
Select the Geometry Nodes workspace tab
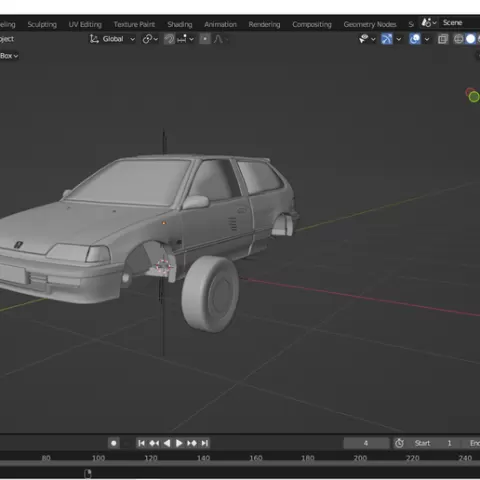point(370,24)
